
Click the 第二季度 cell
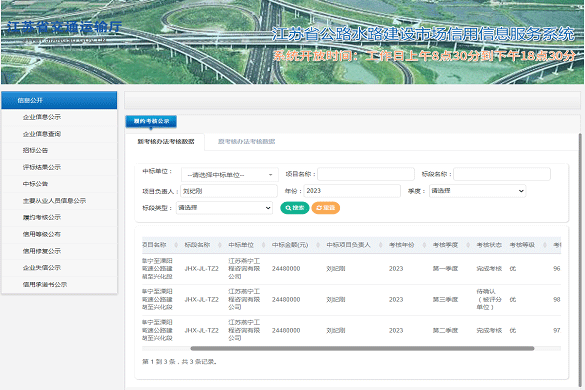(445, 331)
